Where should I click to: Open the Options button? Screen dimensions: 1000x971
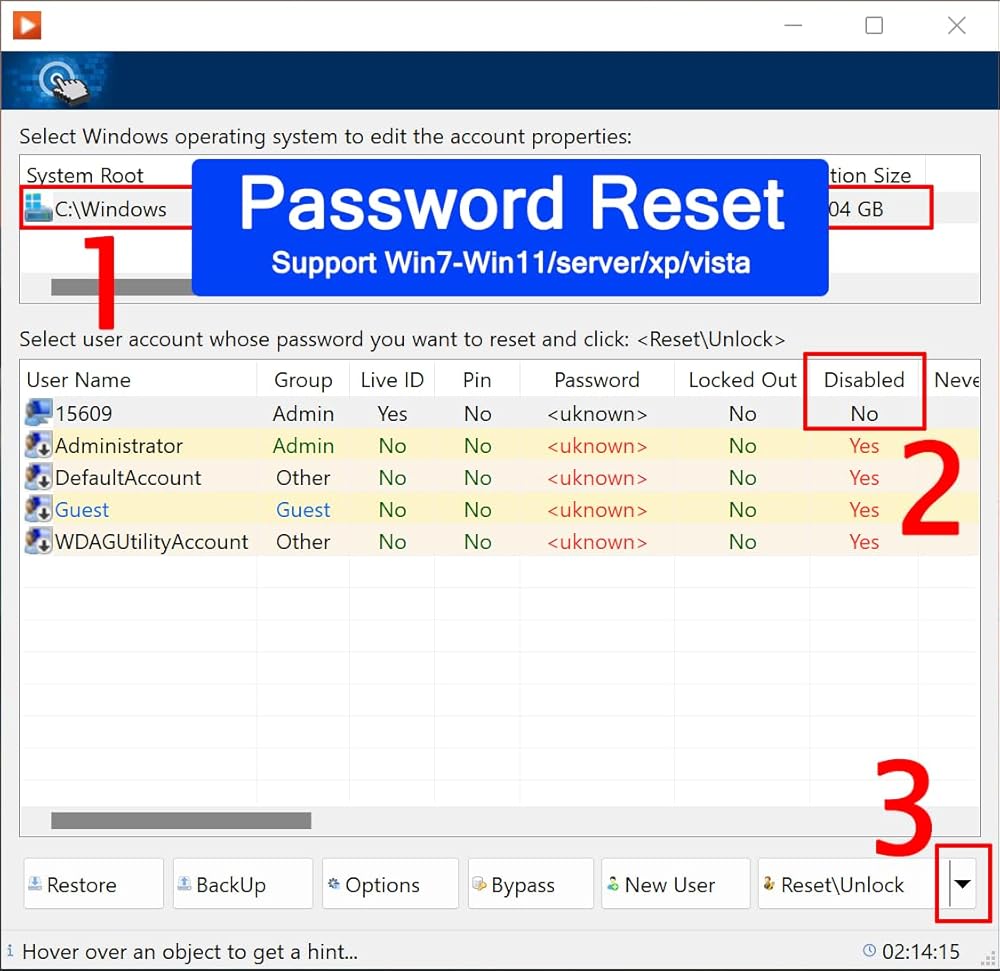[x=390, y=884]
